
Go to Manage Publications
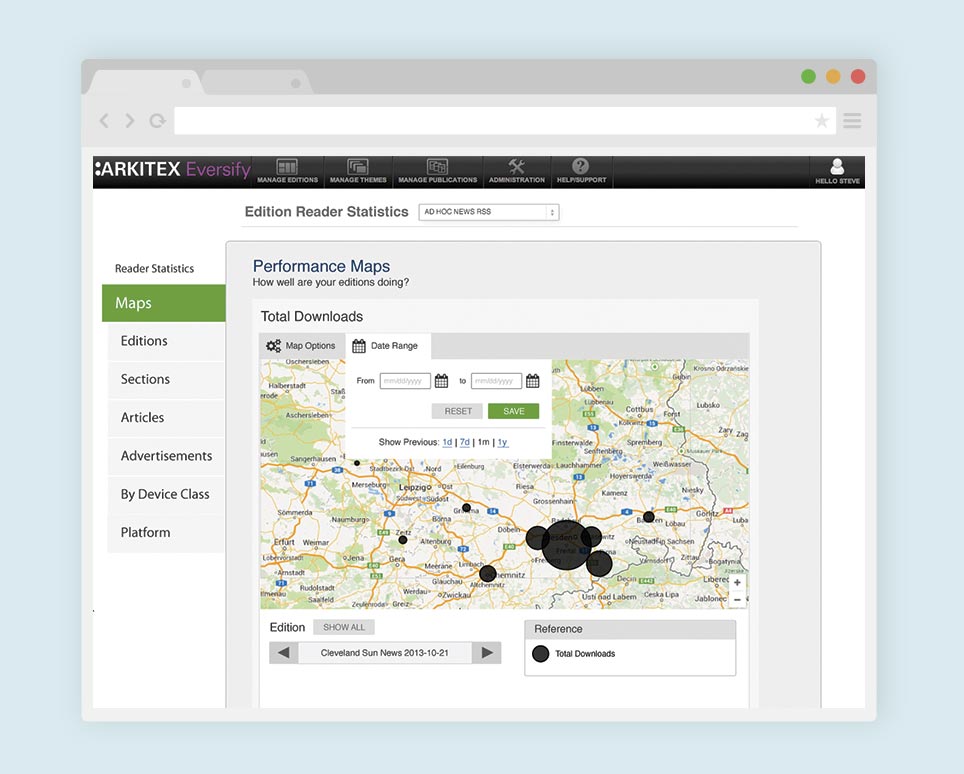(x=437, y=172)
